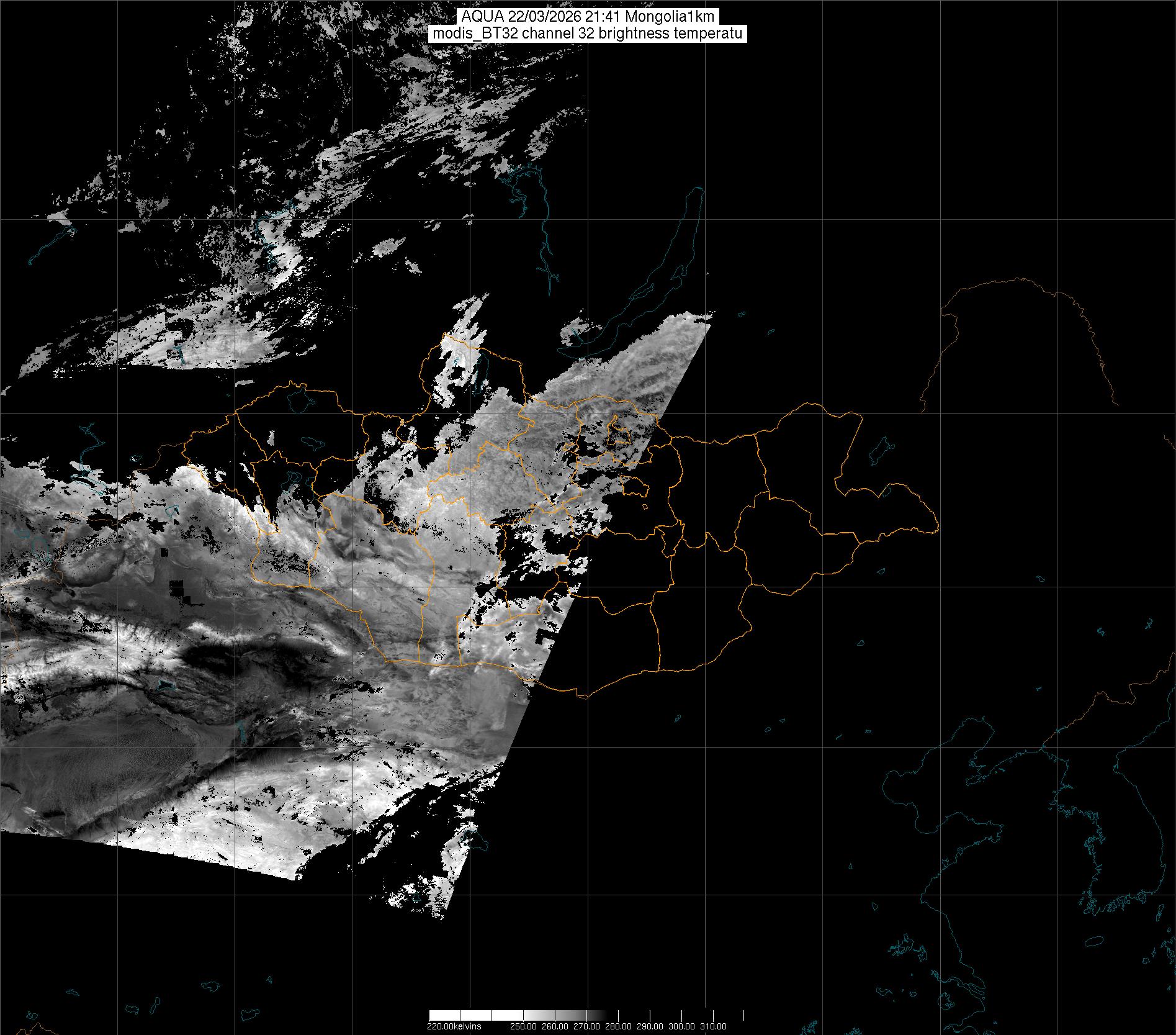Click the '290.00' colorbar label
This screenshot has width=1176, height=1035.
click(x=651, y=1026)
